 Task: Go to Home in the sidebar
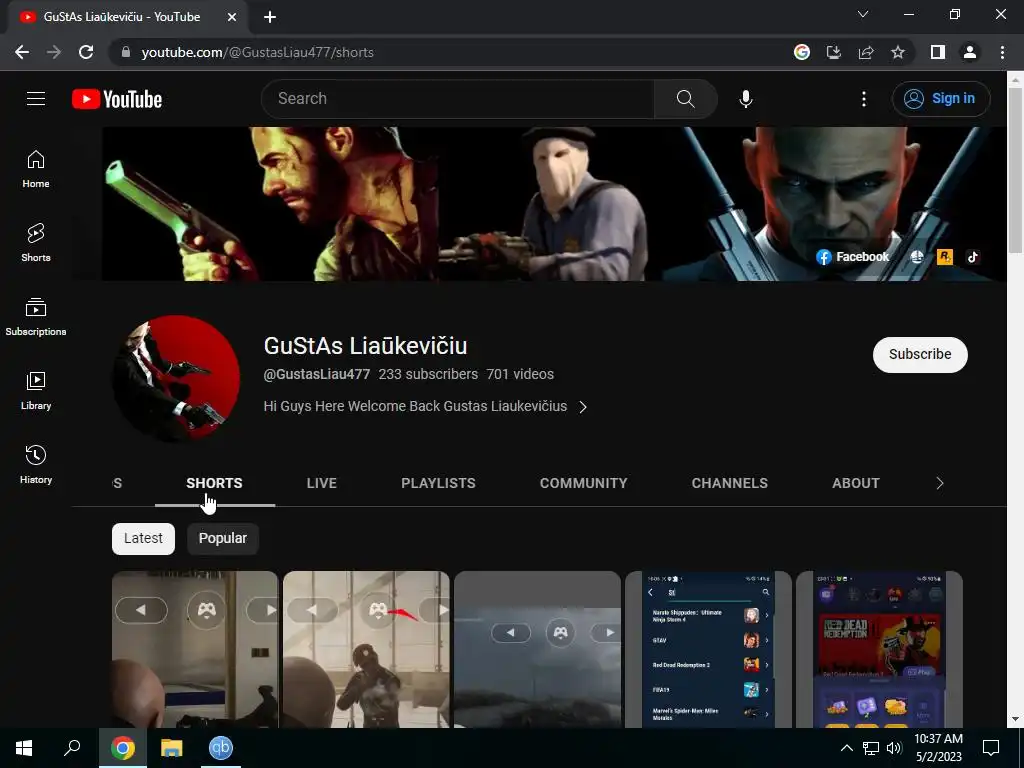(36, 169)
